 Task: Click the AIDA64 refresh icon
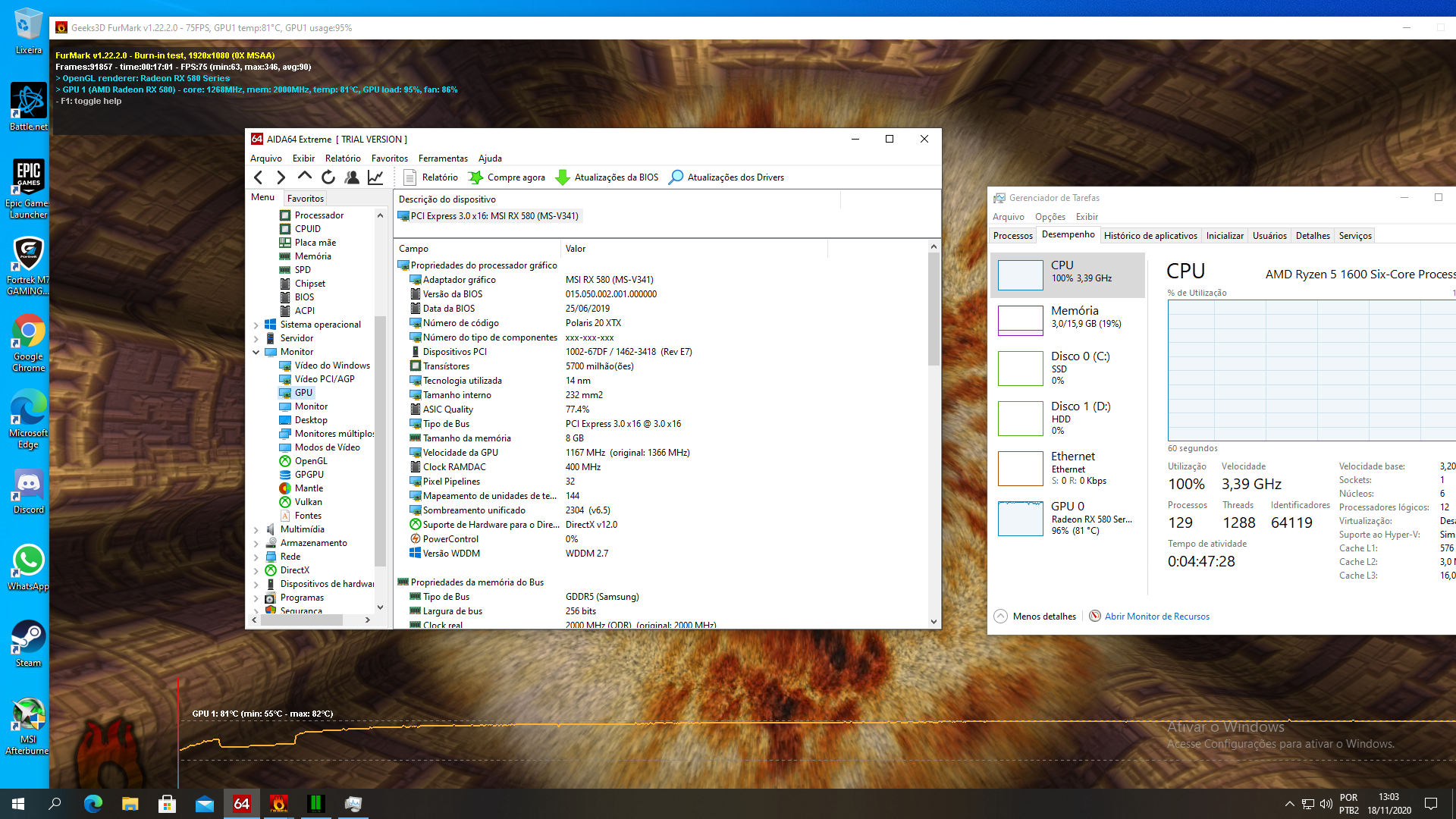point(328,177)
